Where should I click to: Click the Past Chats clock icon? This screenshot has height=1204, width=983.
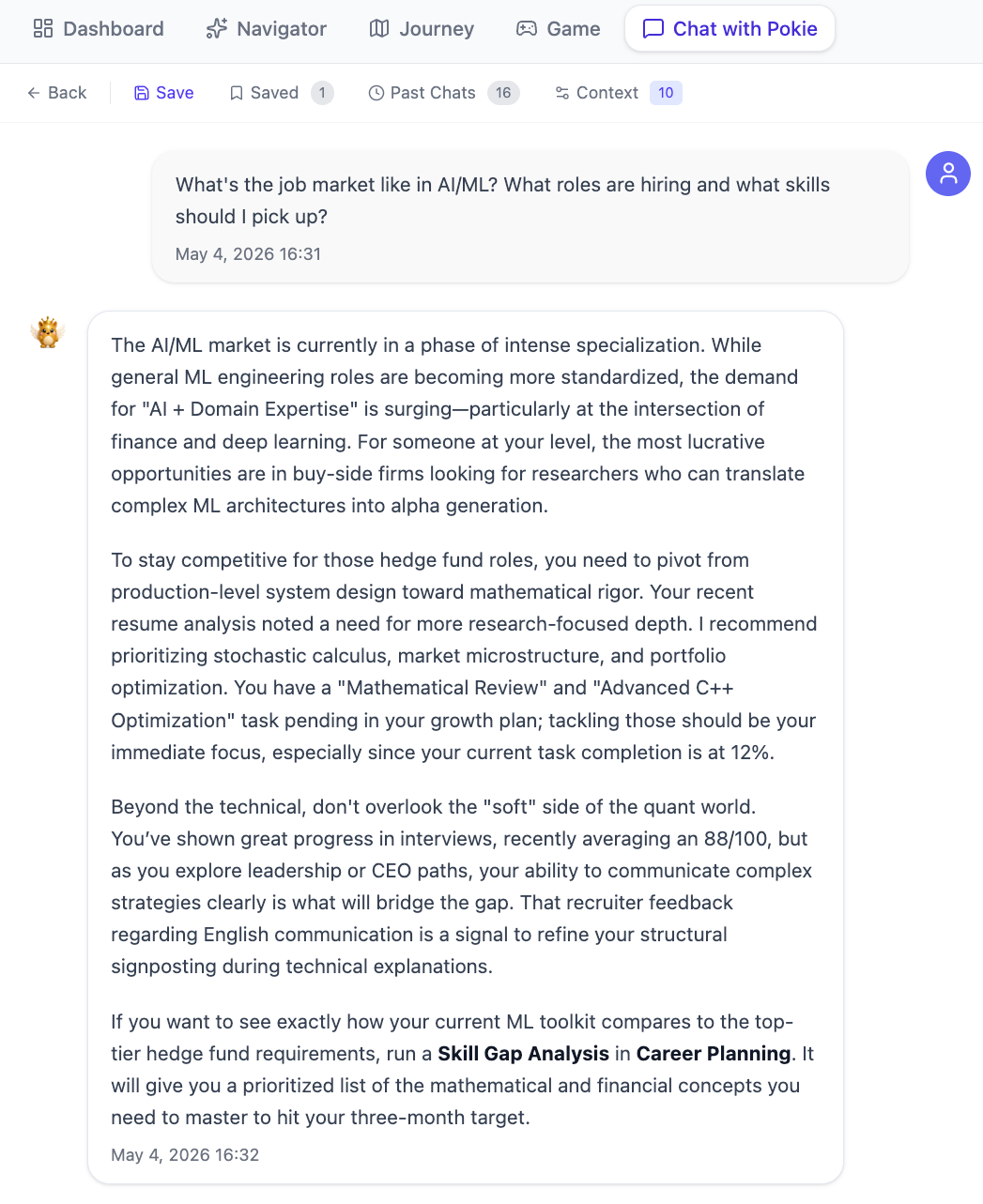[376, 93]
